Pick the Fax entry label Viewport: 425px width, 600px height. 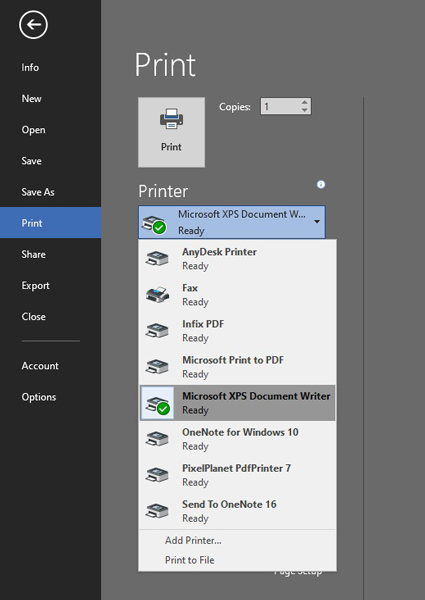pyautogui.click(x=190, y=288)
